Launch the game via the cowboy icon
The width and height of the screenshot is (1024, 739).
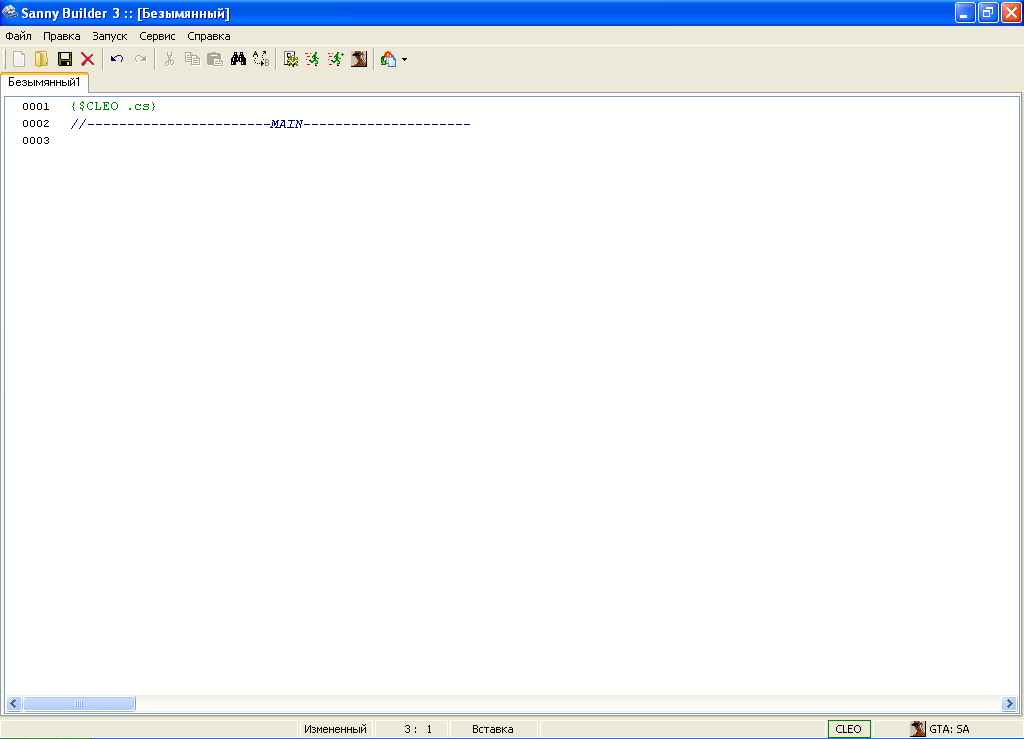click(x=359, y=59)
